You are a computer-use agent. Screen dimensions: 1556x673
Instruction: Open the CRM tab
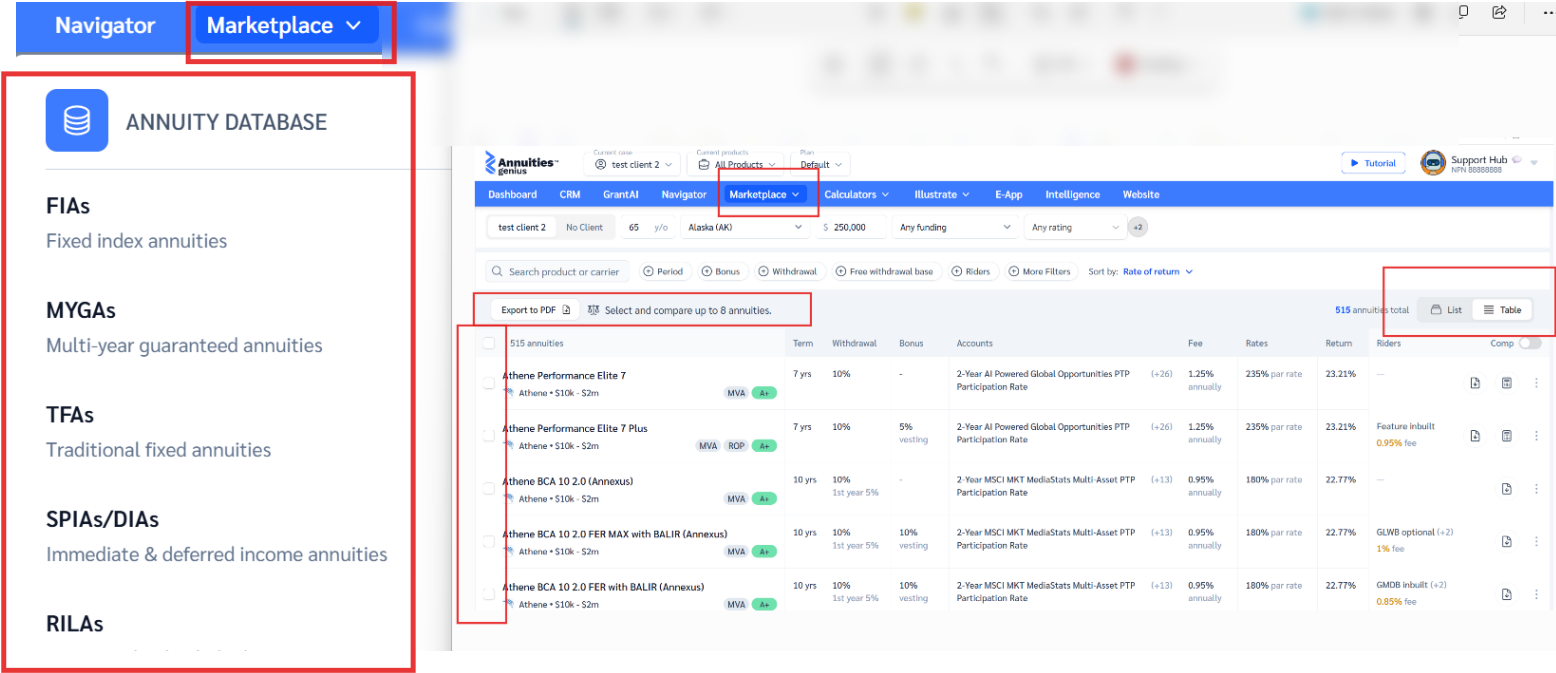(570, 194)
